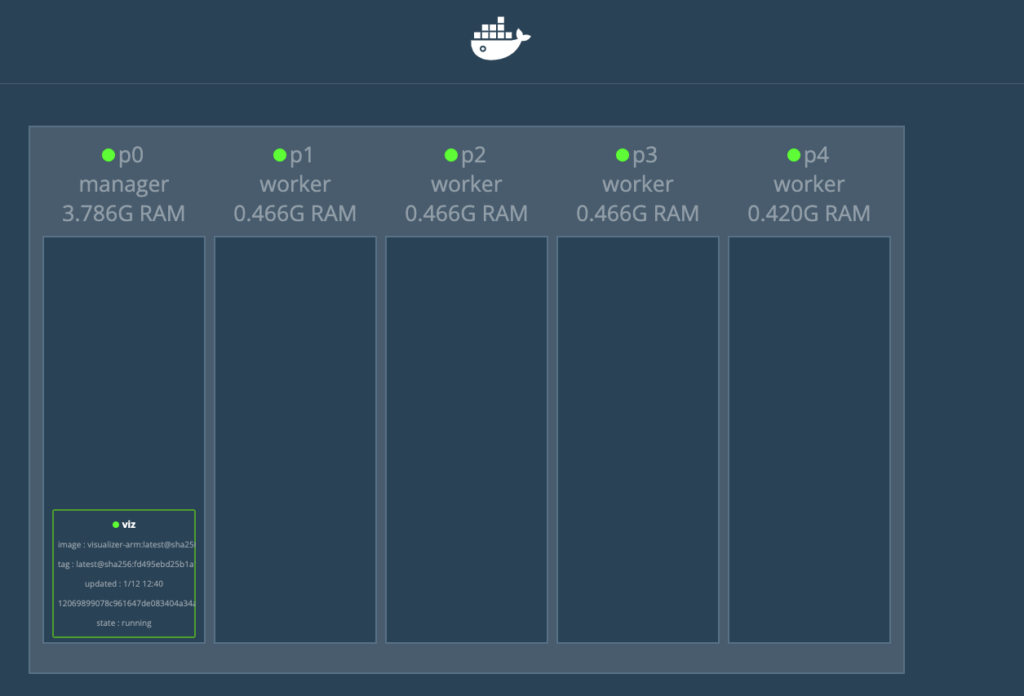Click the empty container area of node p3
This screenshot has width=1024, height=696.
coord(638,440)
